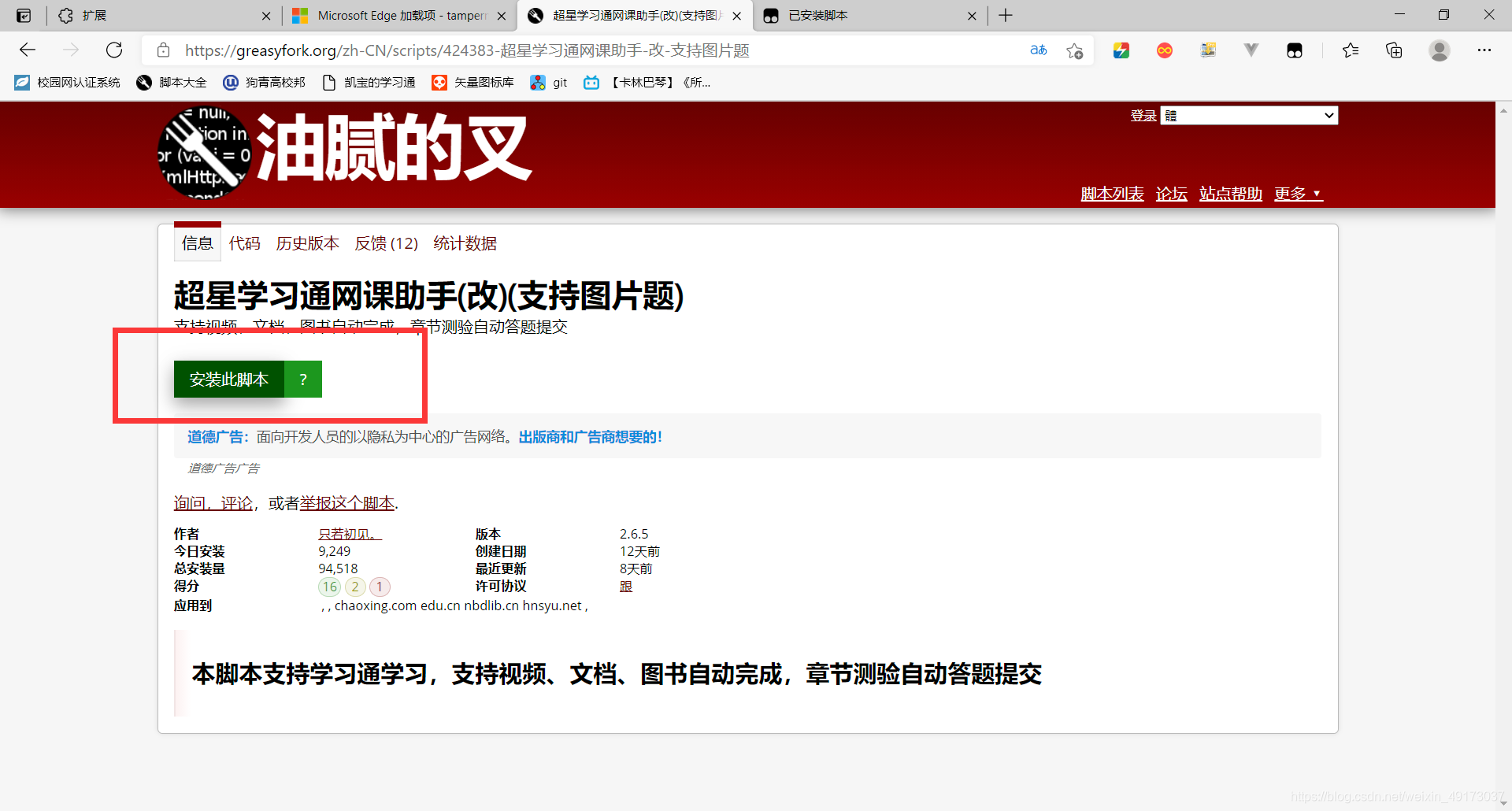This screenshot has width=1512, height=811.
Task: Click the browser forward arrow
Action: pos(71,50)
